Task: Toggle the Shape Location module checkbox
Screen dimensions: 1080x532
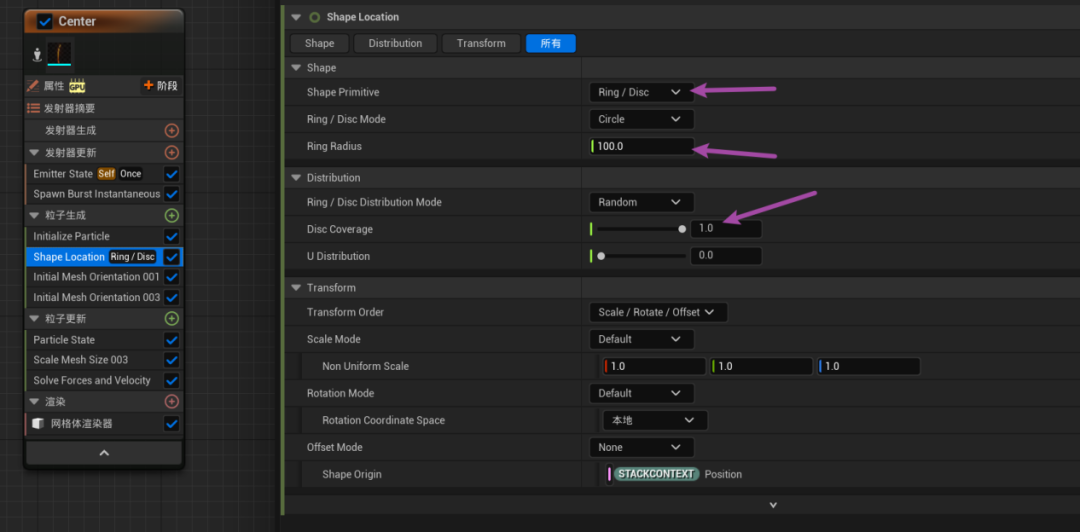Action: point(172,256)
